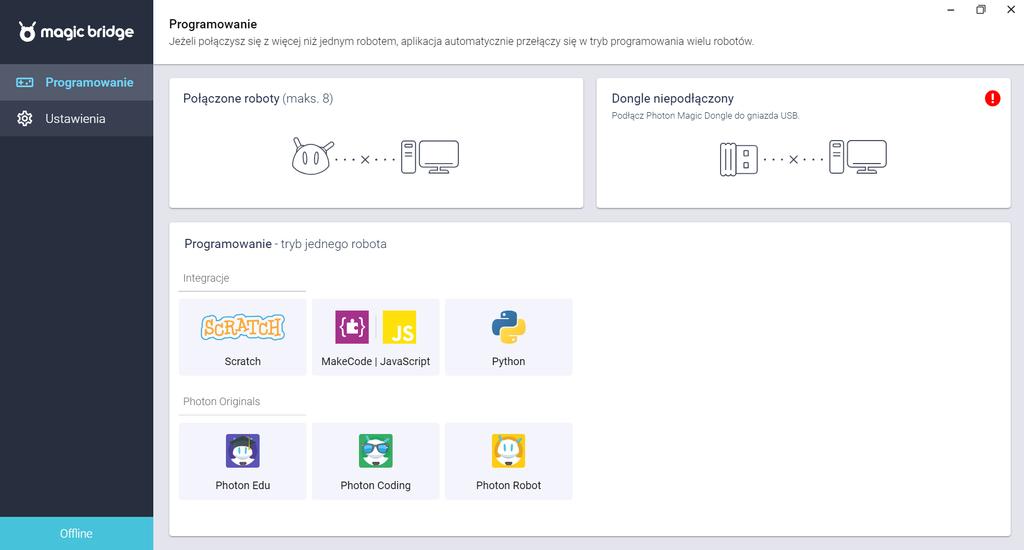Click the Photon Coding sunglasses robot icon
Viewport: 1024px width, 550px height.
coord(376,451)
